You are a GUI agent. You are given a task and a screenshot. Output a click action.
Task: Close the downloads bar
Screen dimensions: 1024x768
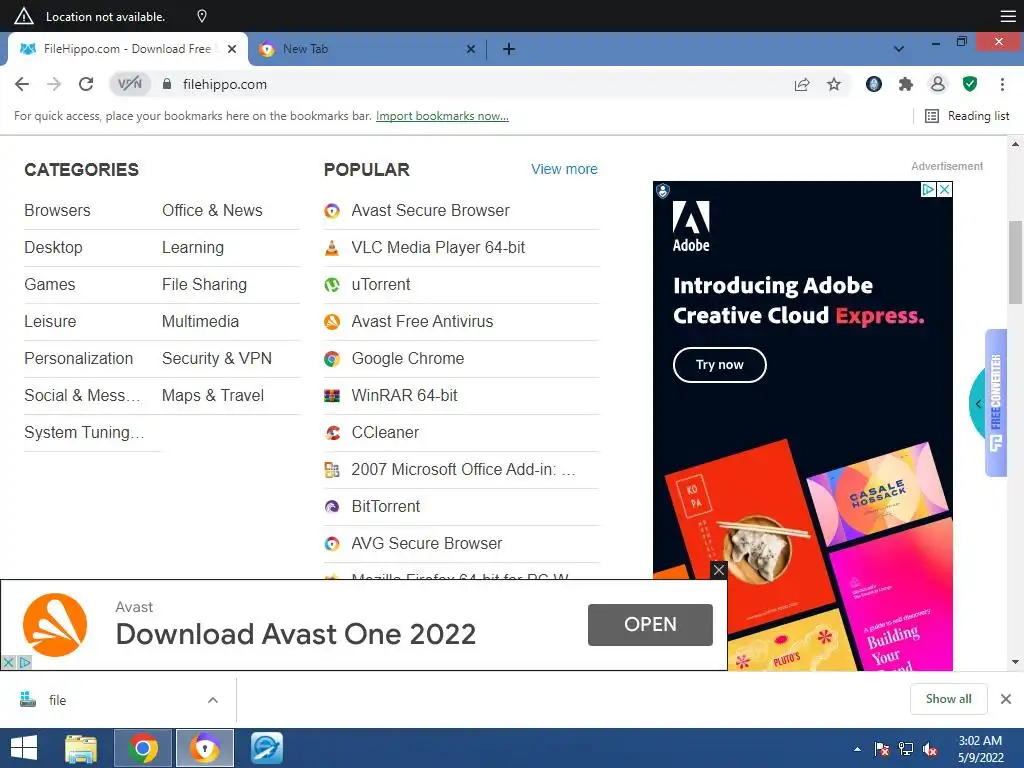(x=1006, y=699)
